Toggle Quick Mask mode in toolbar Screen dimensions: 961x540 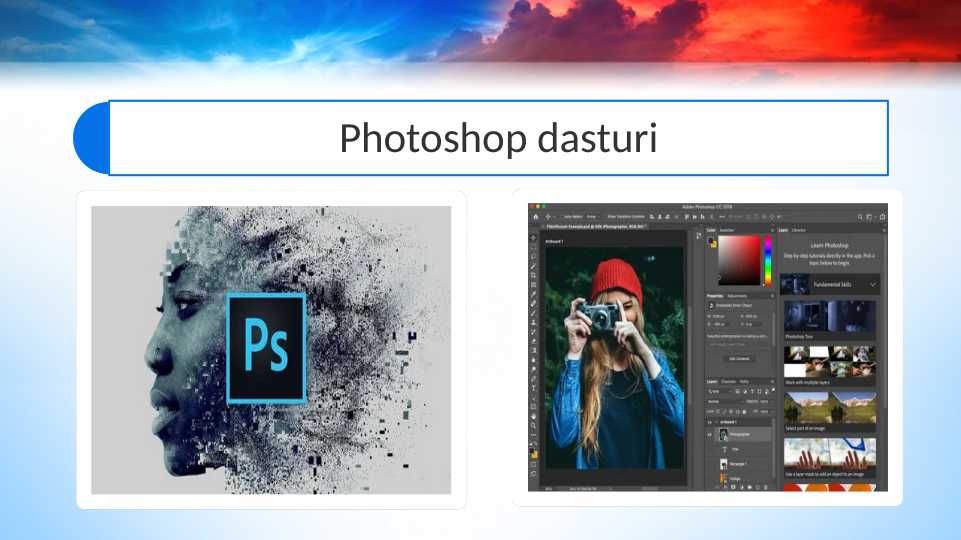[533, 464]
